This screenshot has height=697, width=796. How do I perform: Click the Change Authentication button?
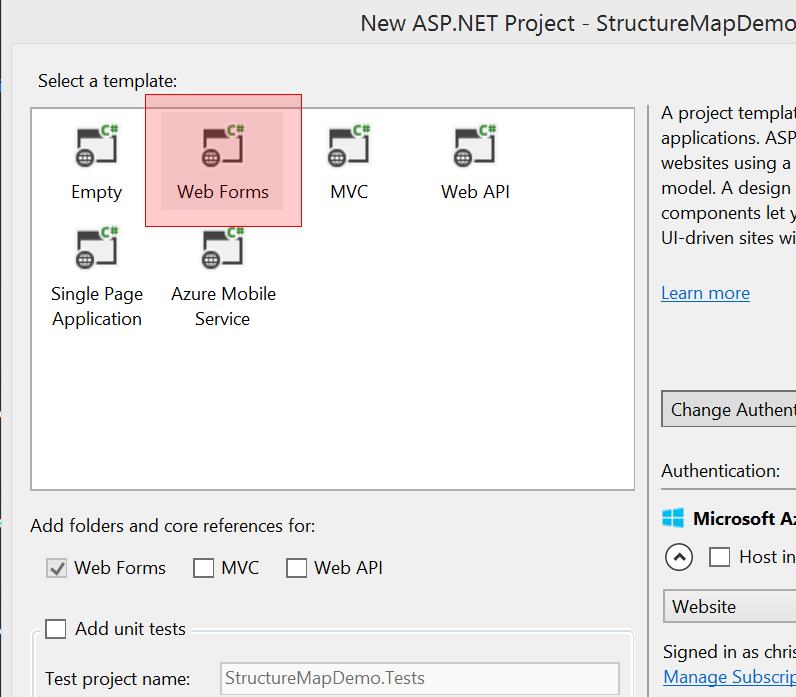point(728,409)
